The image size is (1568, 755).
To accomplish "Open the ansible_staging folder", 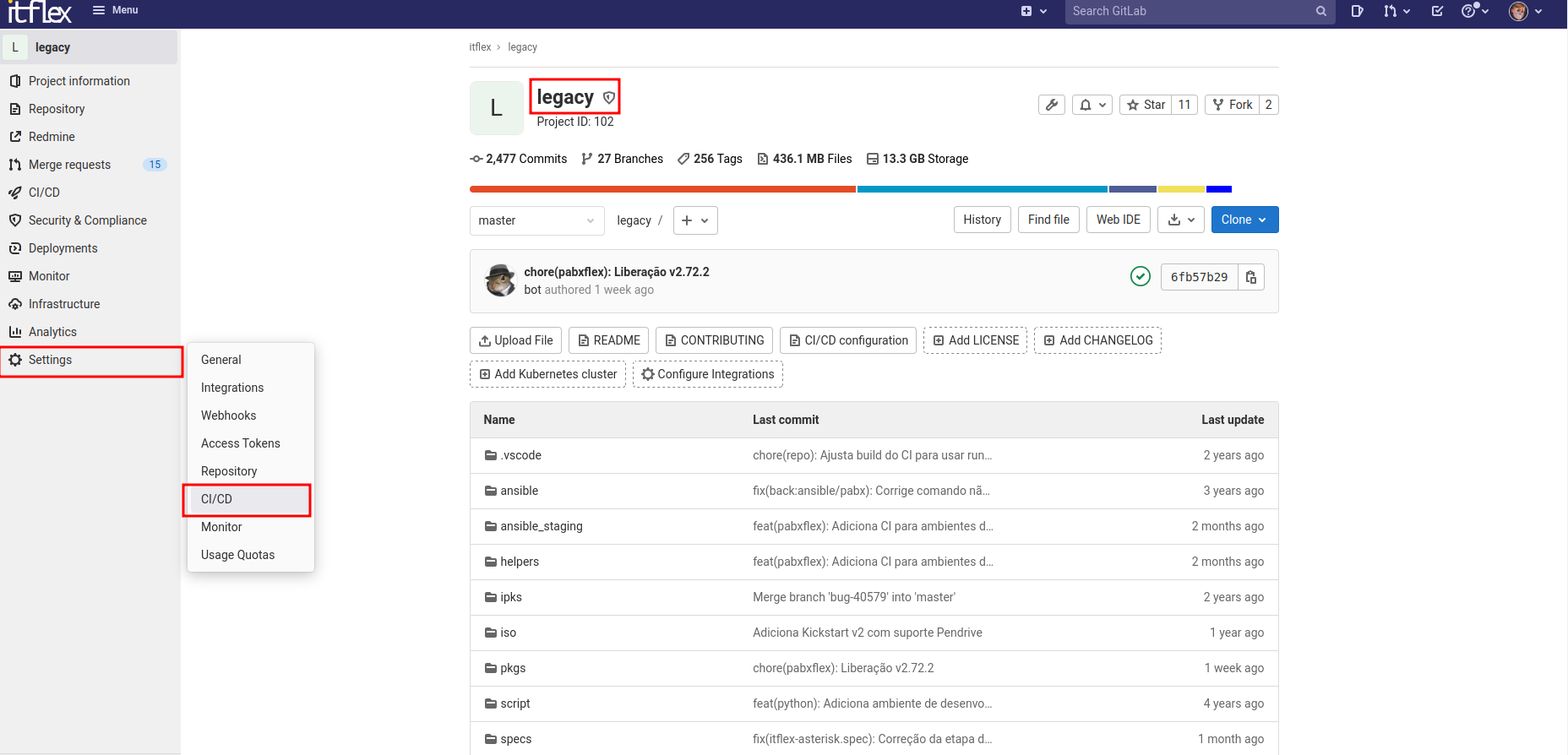I will (x=542, y=526).
